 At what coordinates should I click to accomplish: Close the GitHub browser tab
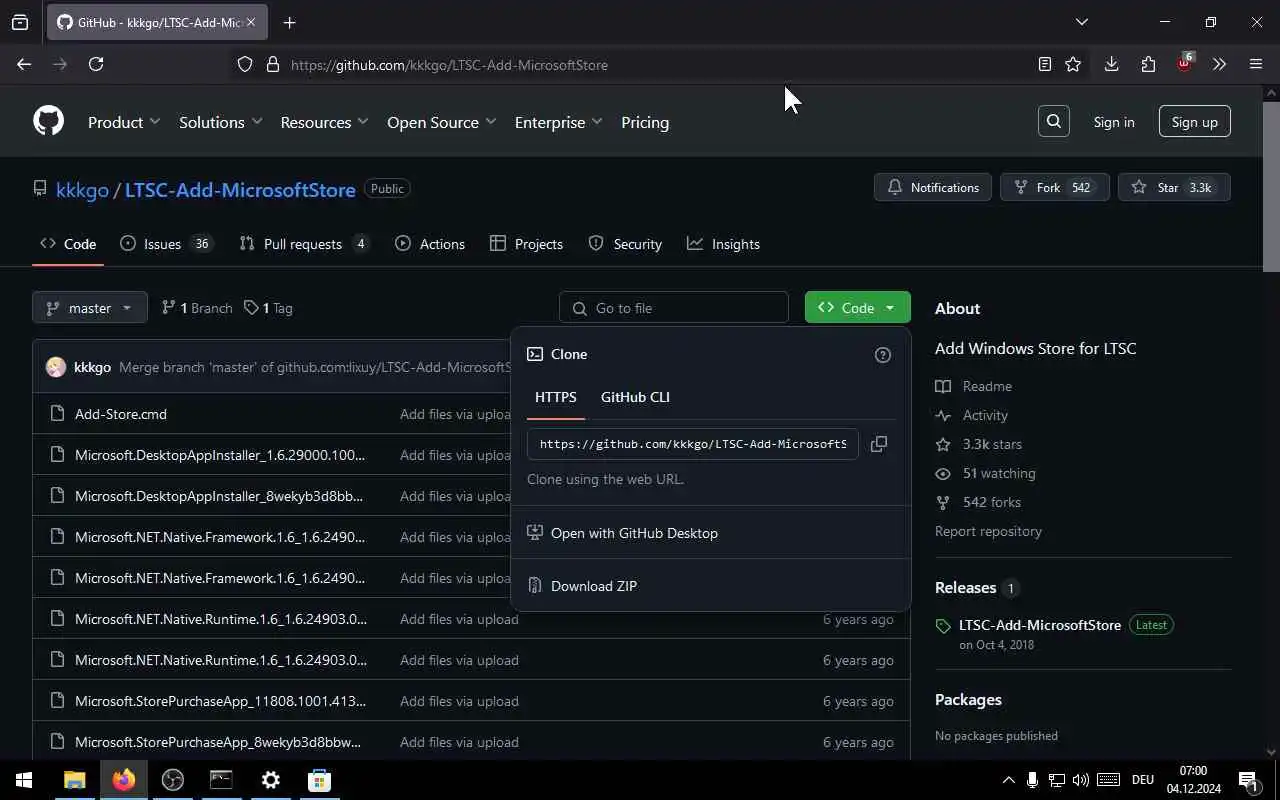(x=251, y=22)
